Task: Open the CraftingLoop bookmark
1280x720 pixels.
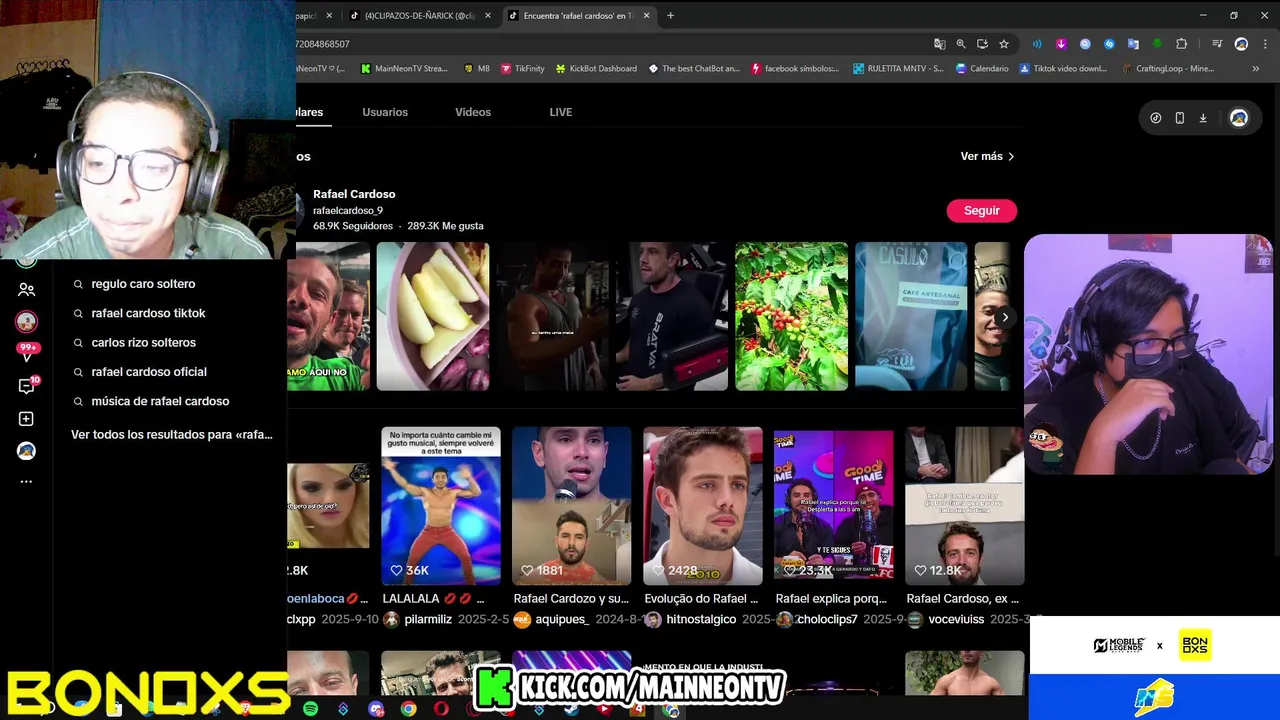Action: coord(1167,69)
